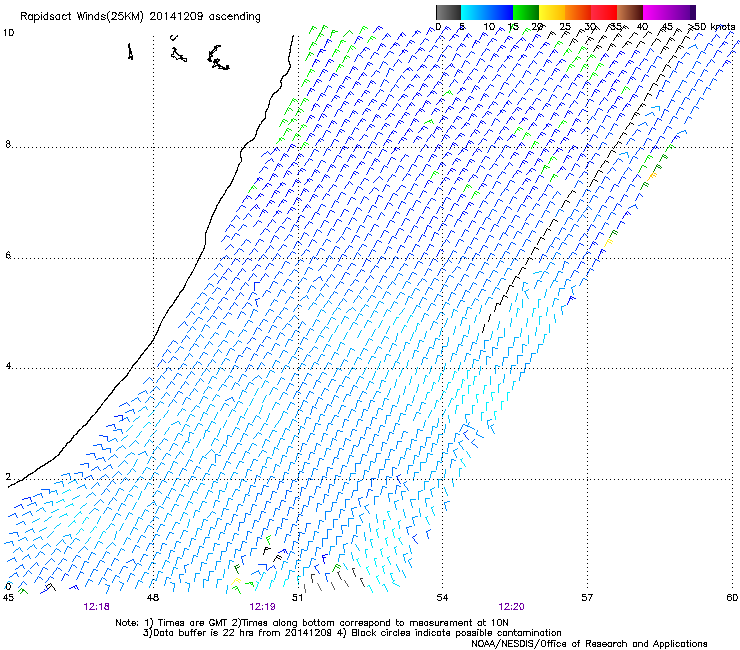The image size is (740, 650).
Task: Click the gray 0–5 knots legend swatch
Action: point(448,12)
